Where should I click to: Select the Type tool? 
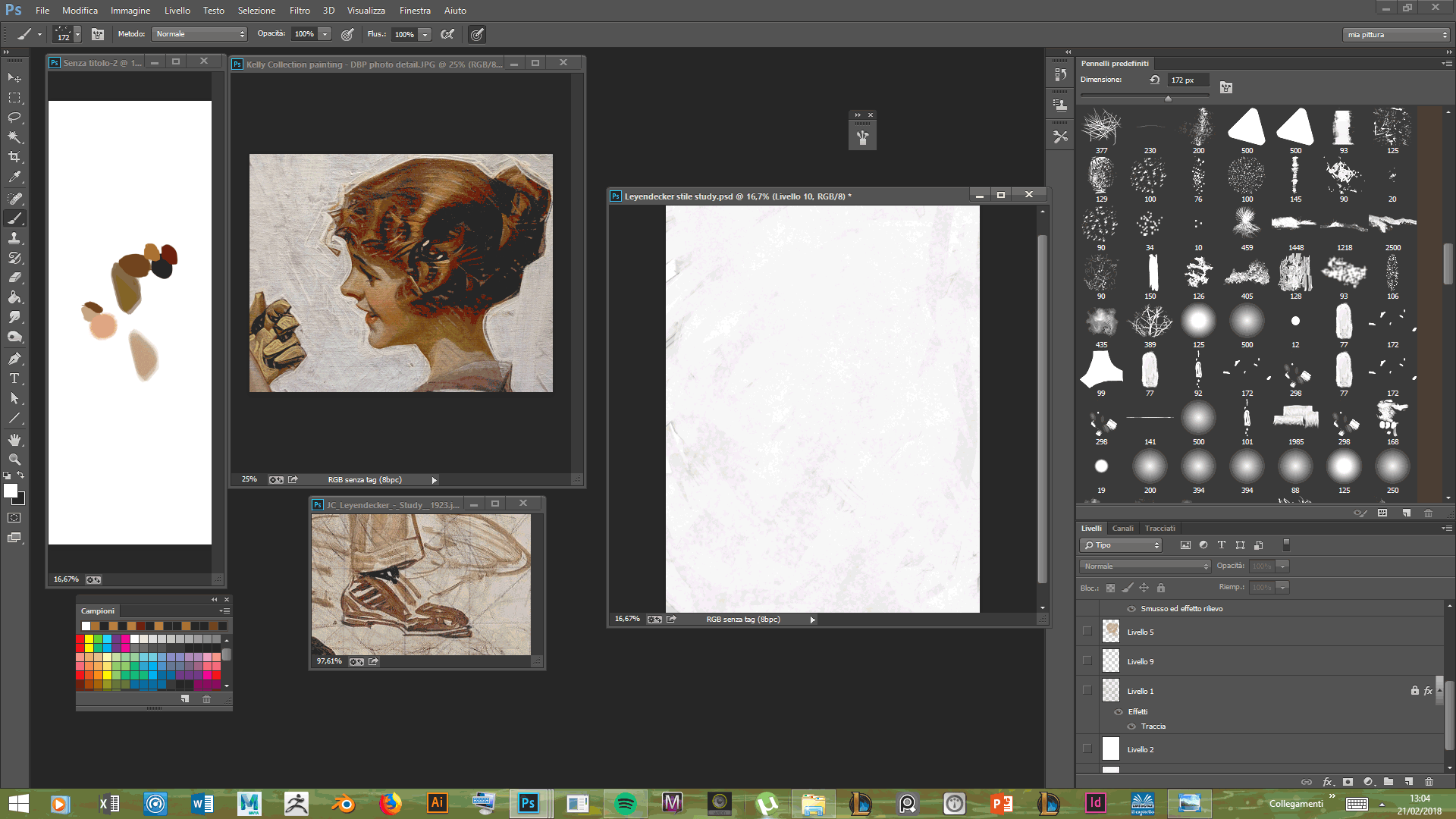click(14, 378)
